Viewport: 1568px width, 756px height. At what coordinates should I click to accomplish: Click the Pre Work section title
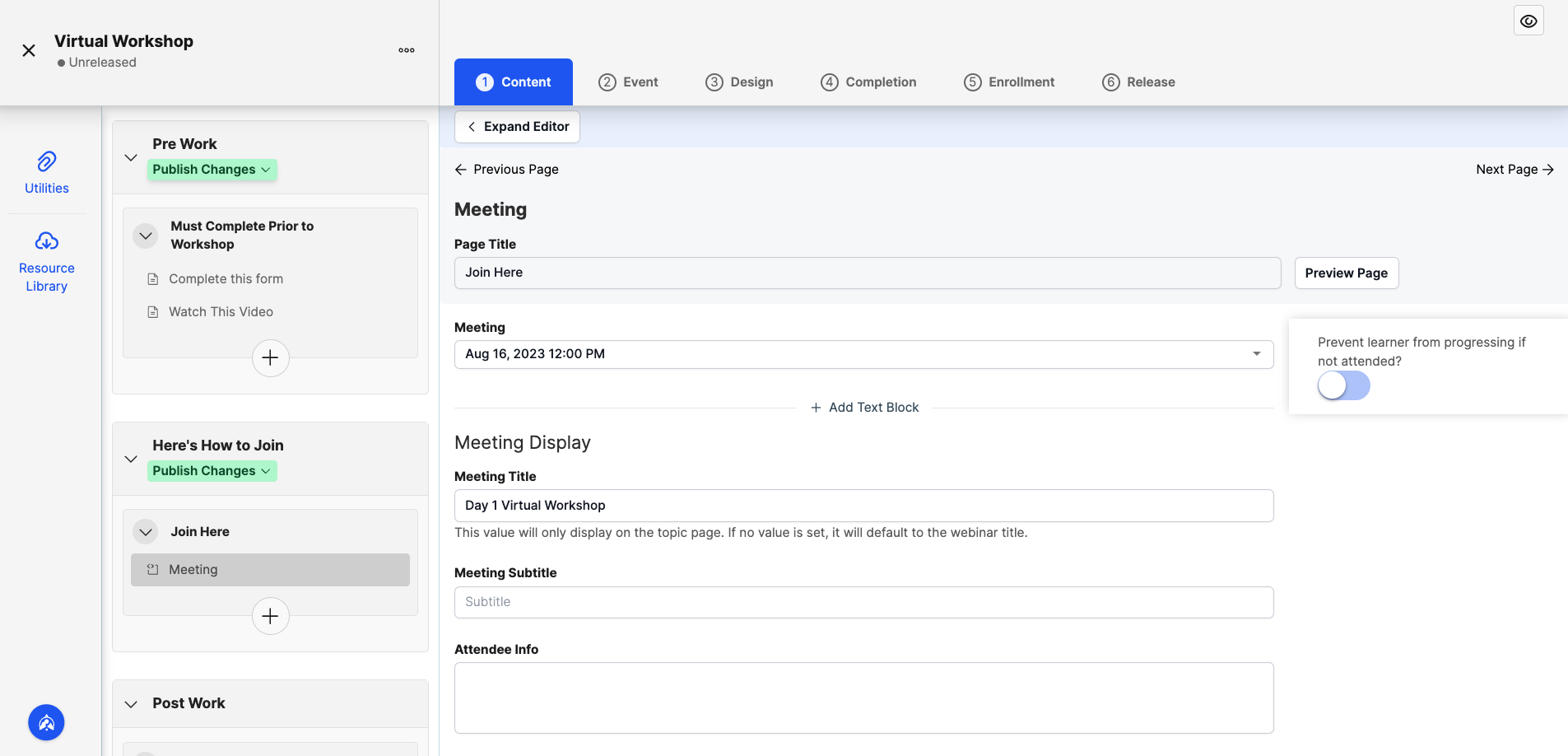184,144
